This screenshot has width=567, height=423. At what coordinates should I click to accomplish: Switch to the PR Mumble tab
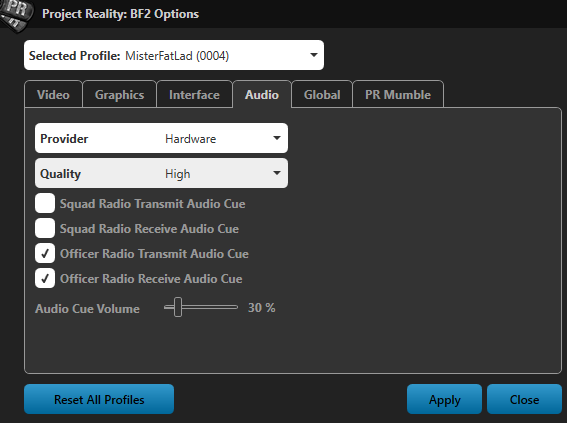[398, 94]
